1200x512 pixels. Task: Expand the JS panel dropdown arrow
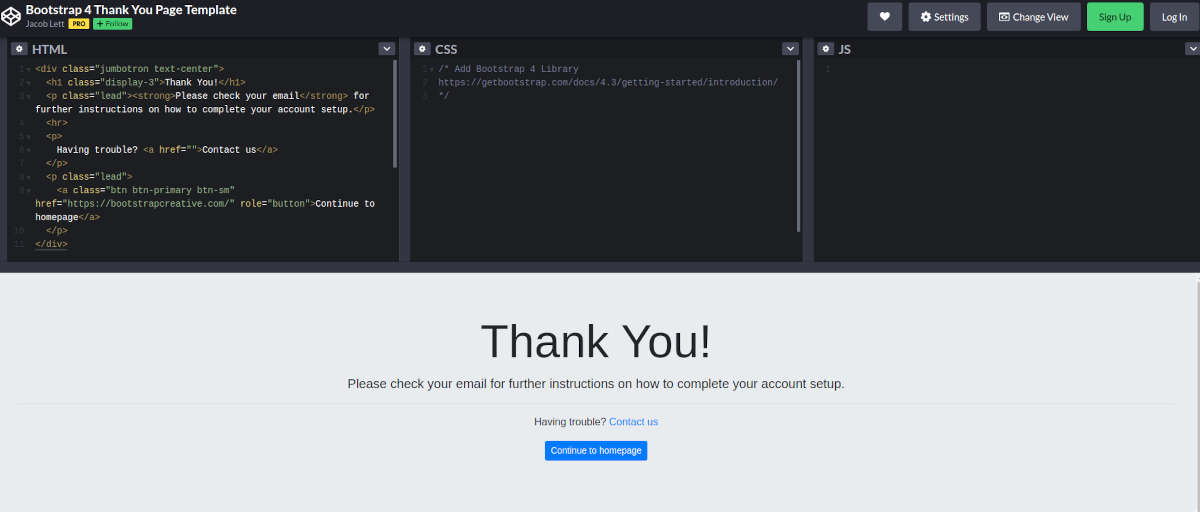click(1192, 49)
